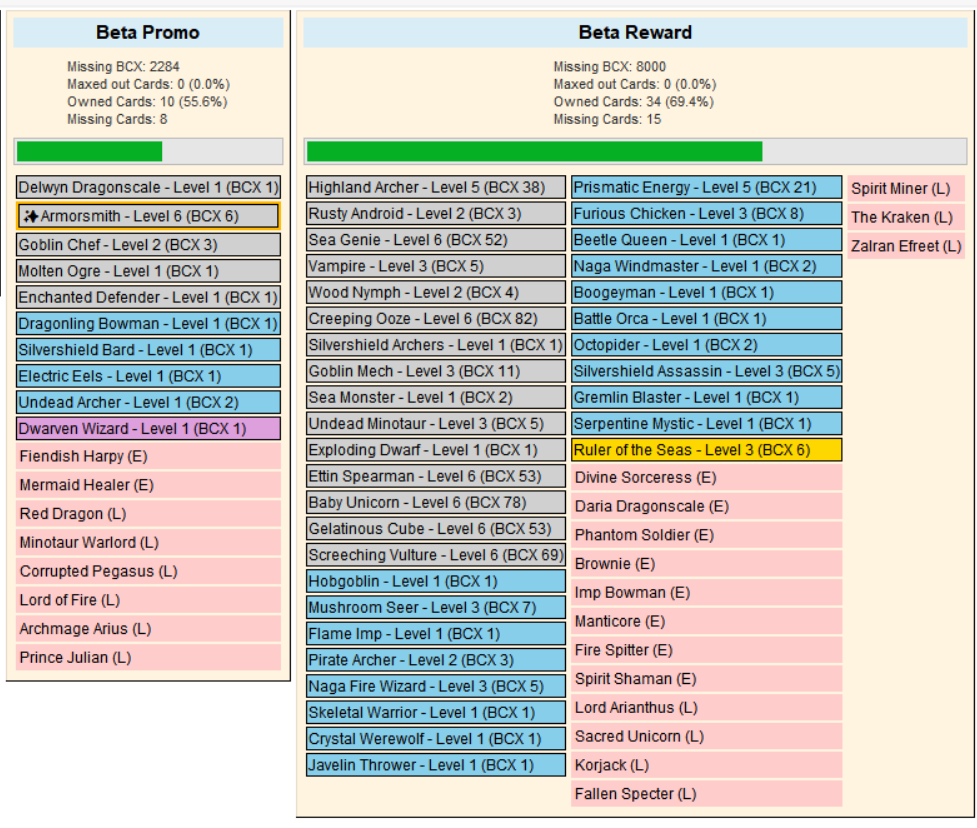The width and height of the screenshot is (977, 828).
Task: Click the Silvershield Assassin Level 3 card
Action: pyautogui.click(x=707, y=371)
